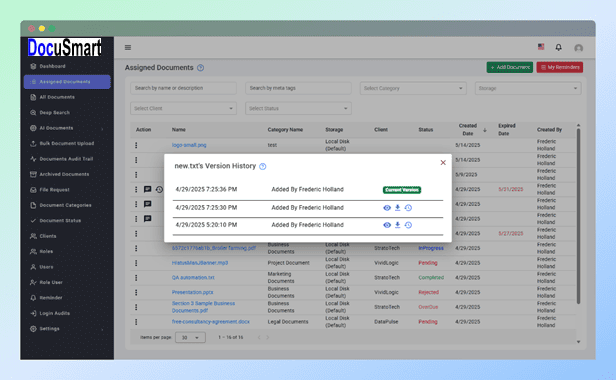
Task: Toggle the hamburger sidebar menu
Action: click(128, 48)
